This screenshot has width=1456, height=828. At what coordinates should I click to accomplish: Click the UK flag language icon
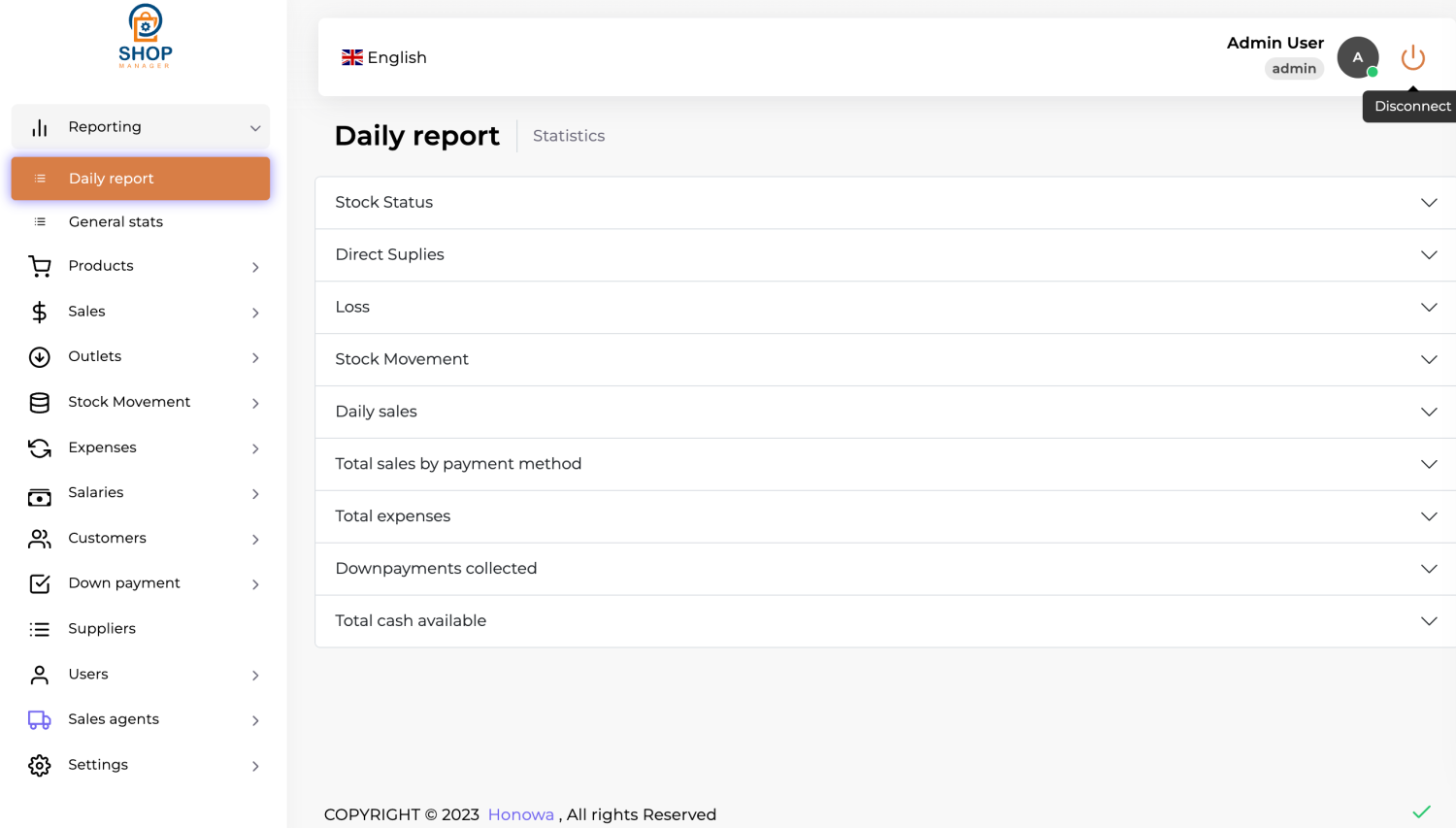352,57
